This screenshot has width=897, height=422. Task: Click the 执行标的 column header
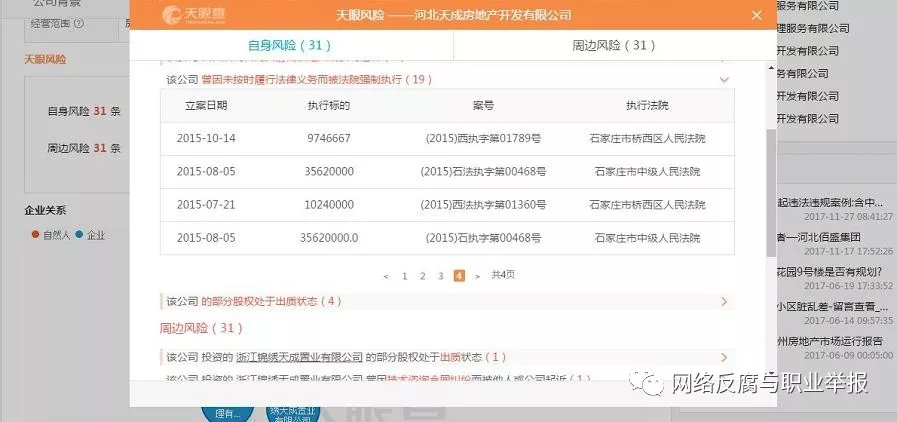pos(329,105)
